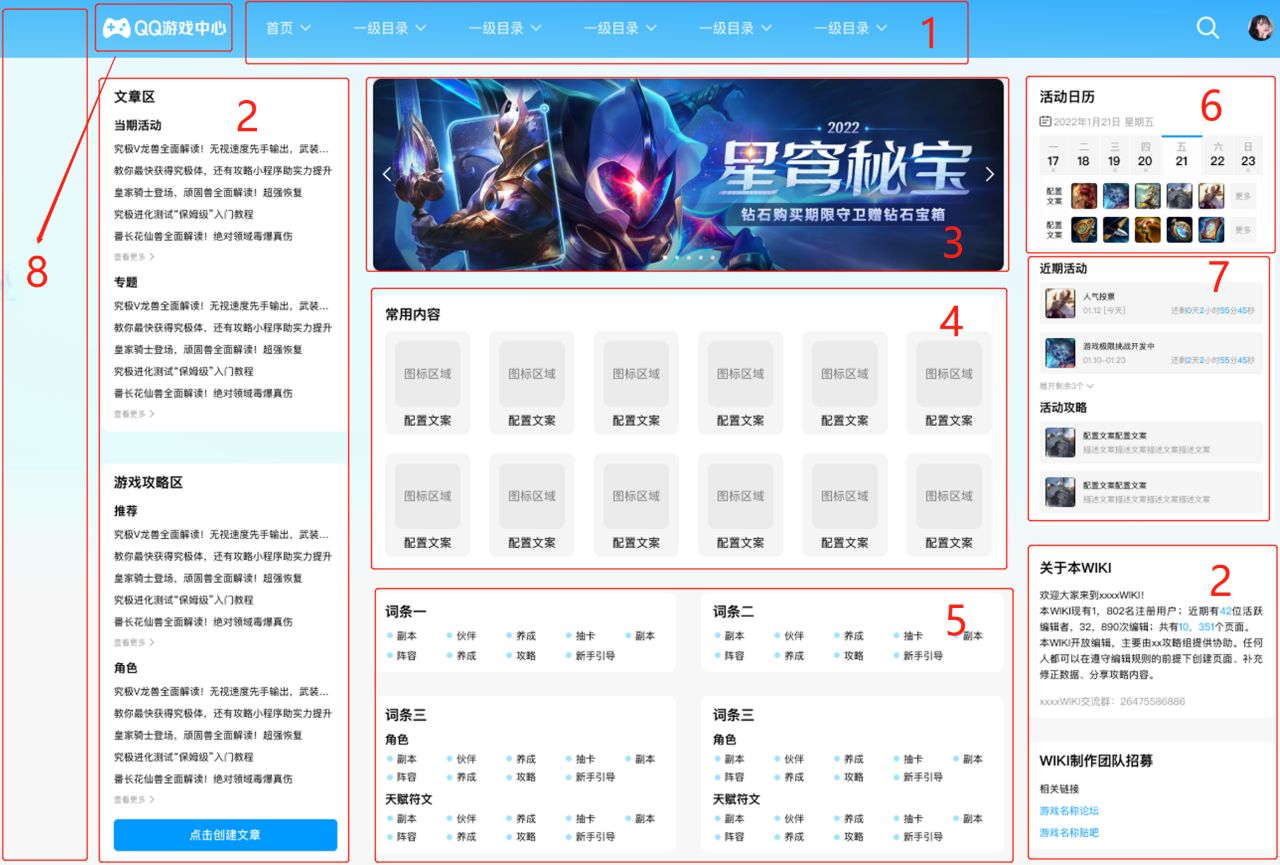This screenshot has height=865, width=1280.
Task: Open 阵容 tag under 词条一
Action: pyautogui.click(x=407, y=656)
